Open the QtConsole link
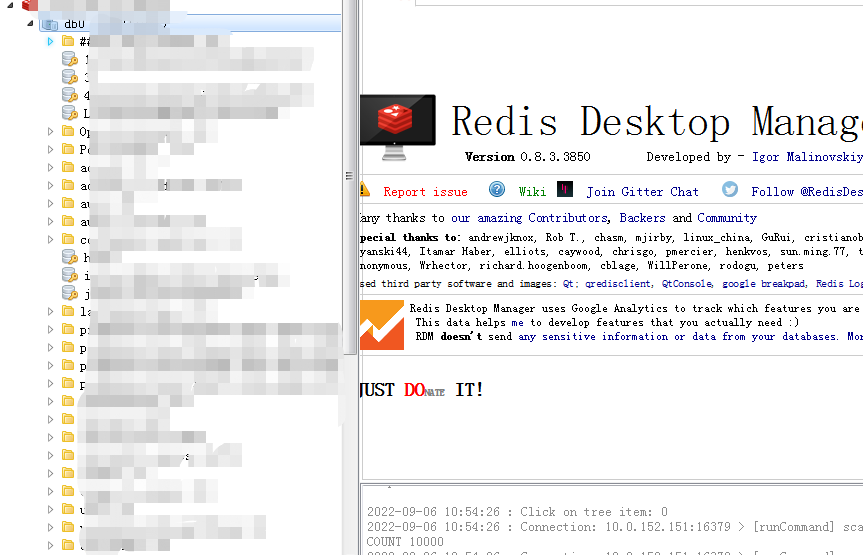Image resolution: width=863 pixels, height=555 pixels. click(x=687, y=284)
